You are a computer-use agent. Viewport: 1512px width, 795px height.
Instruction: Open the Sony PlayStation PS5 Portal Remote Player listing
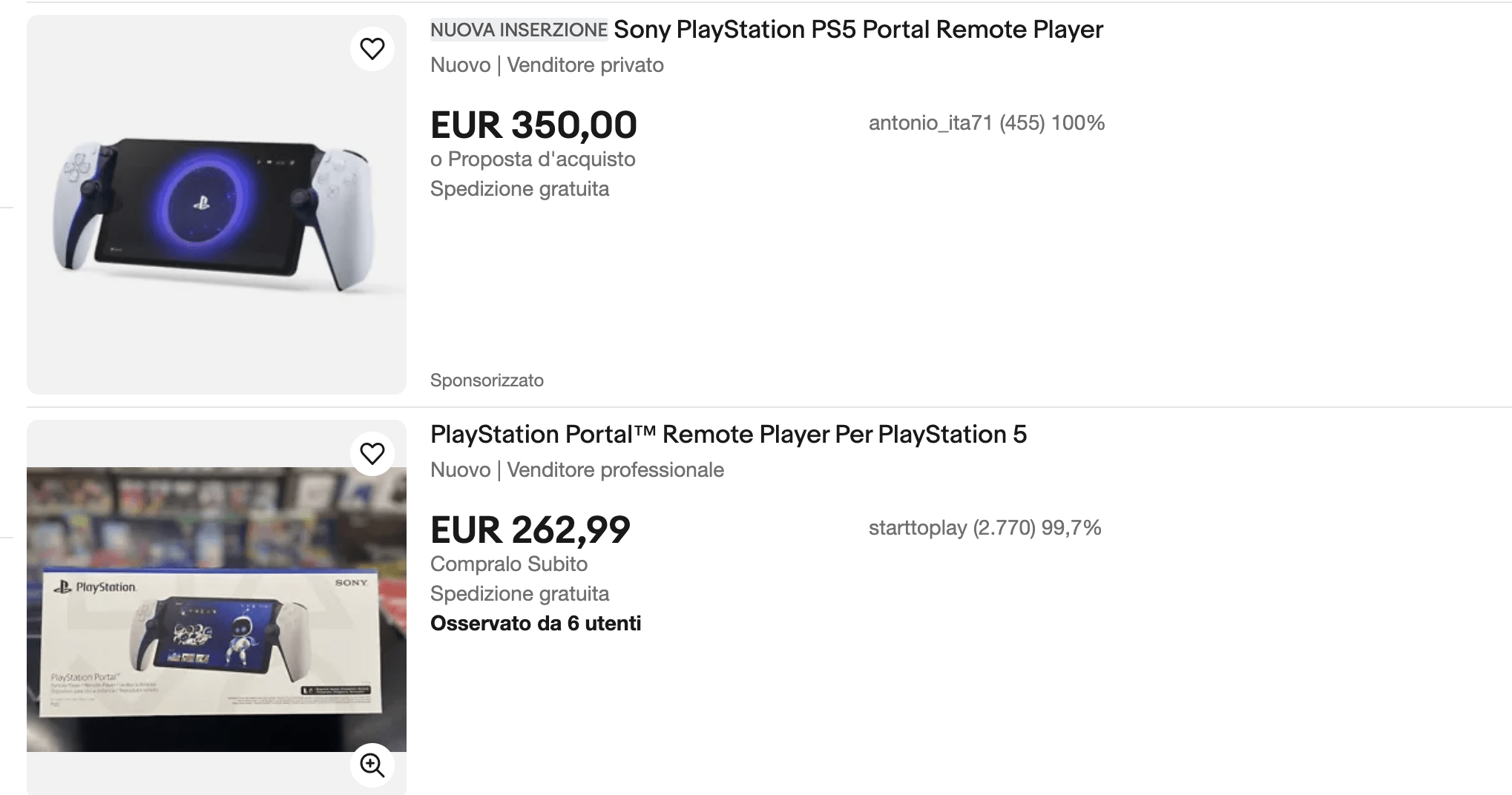coord(858,30)
